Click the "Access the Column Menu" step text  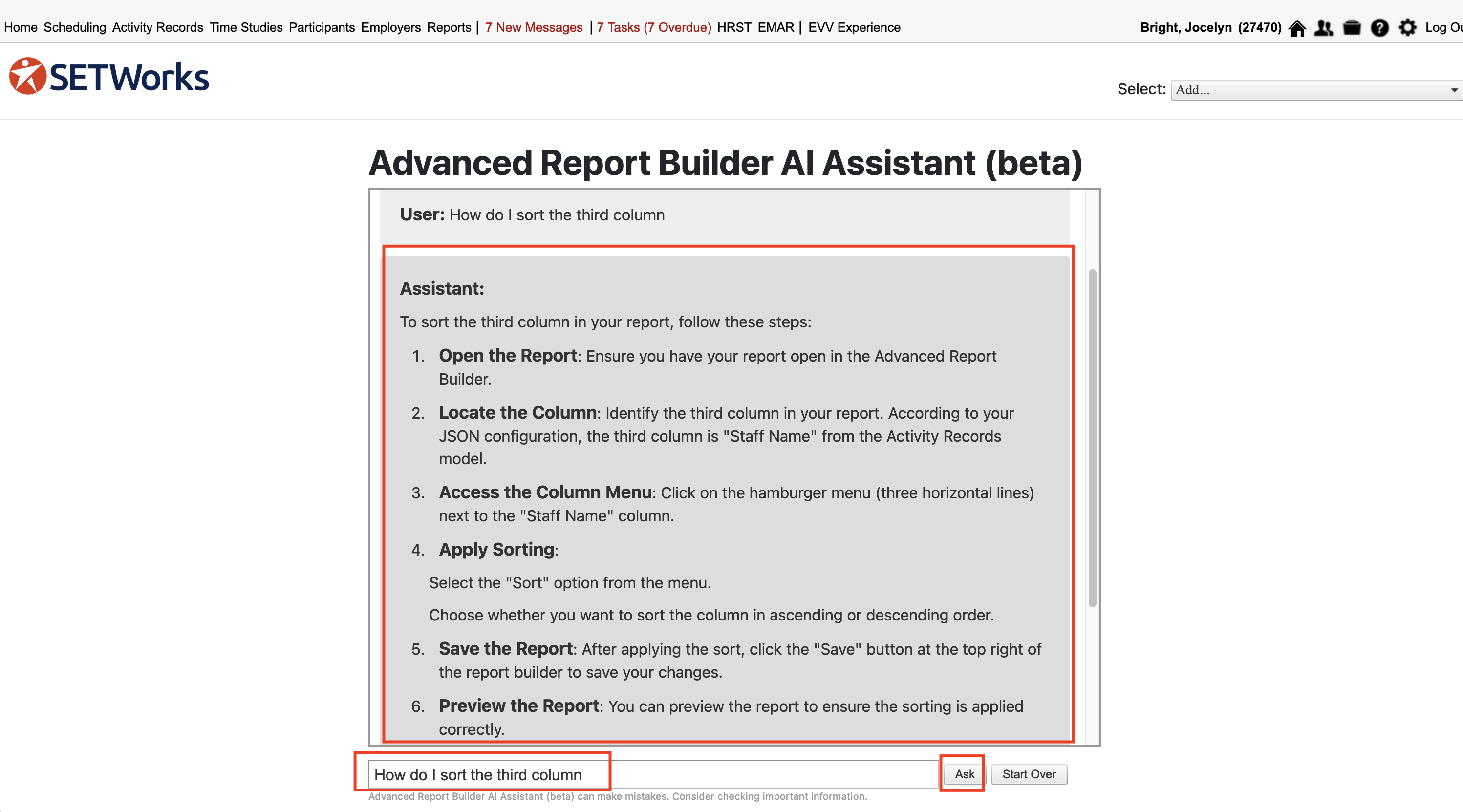736,504
